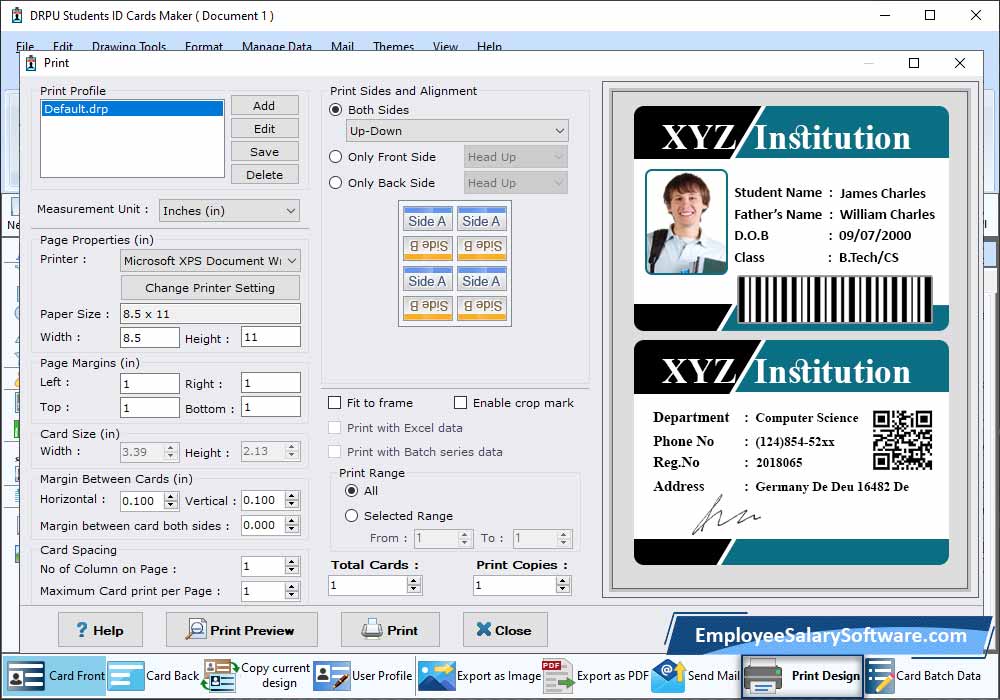
Task: Open the Send Mail tool
Action: pos(695,676)
